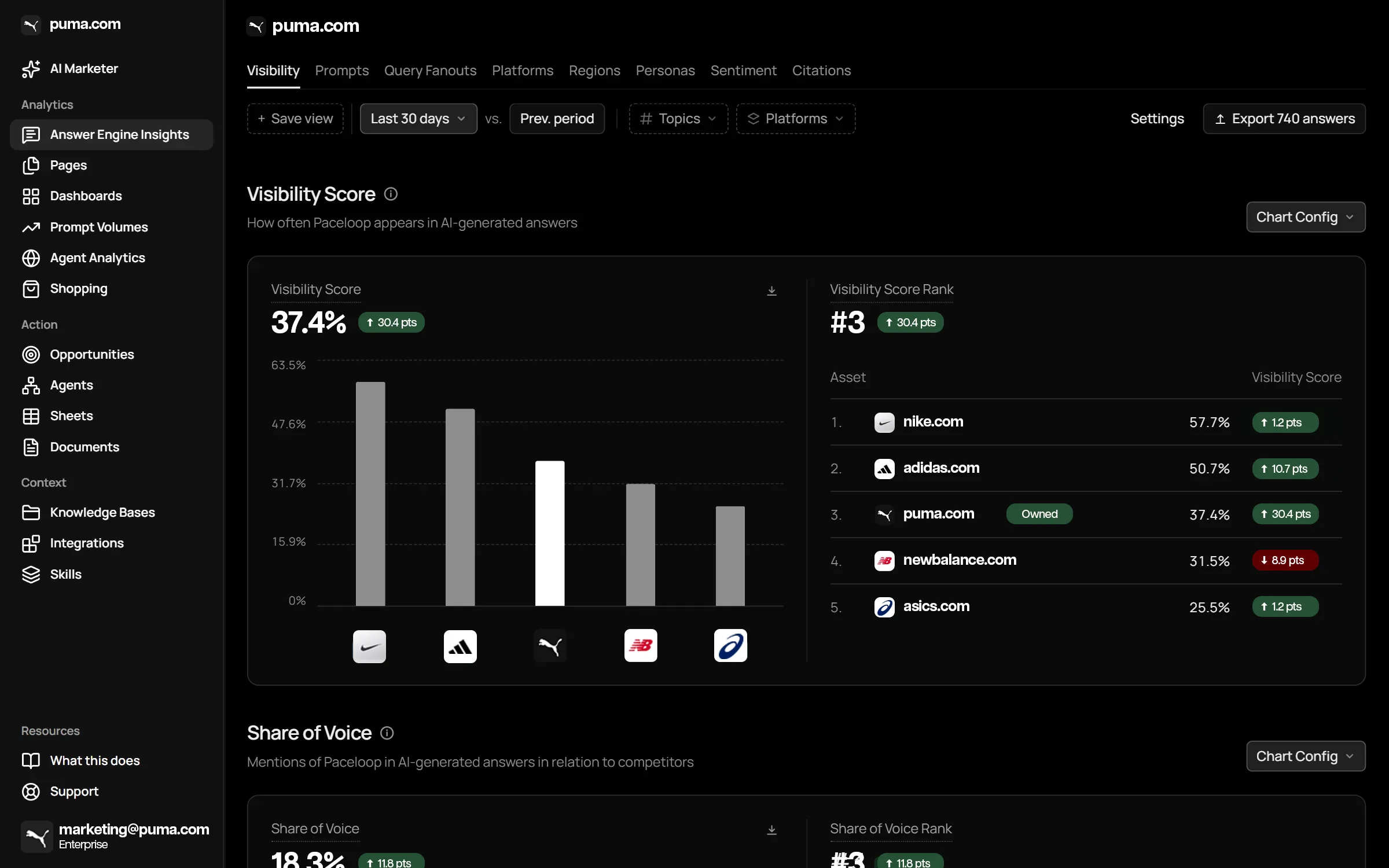Viewport: 1389px width, 868px height.
Task: Expand Visibility Score Chart Config
Action: tap(1306, 217)
